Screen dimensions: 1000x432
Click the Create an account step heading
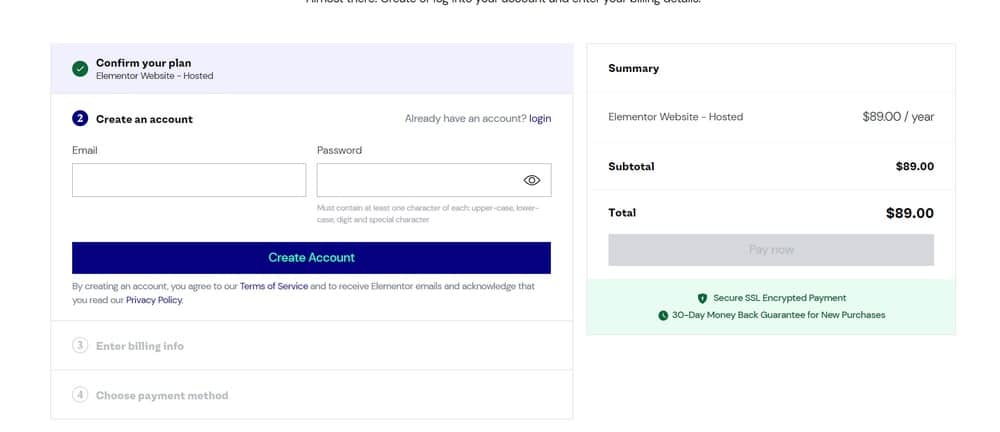coord(144,119)
